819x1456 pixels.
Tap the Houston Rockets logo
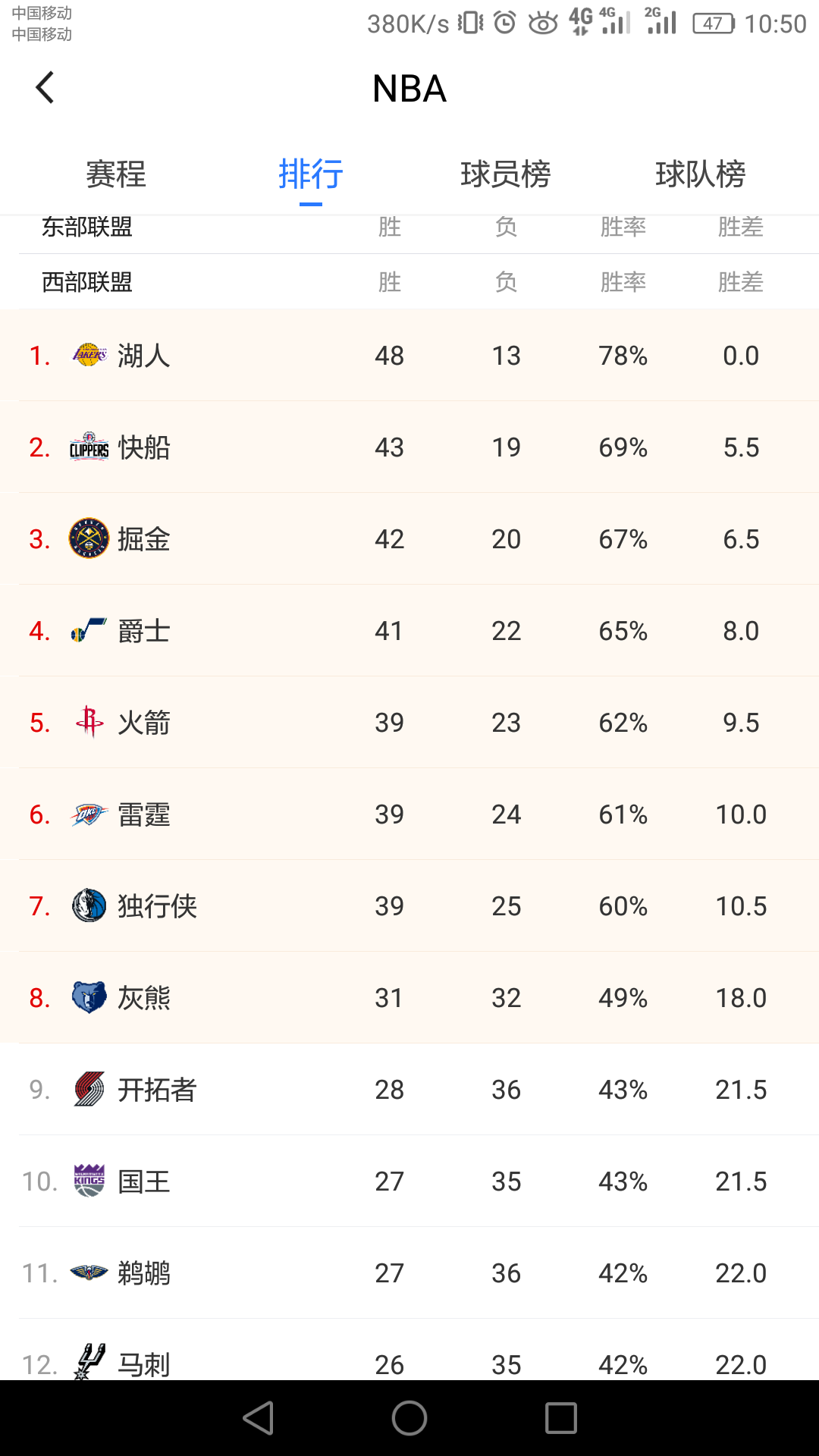89,722
